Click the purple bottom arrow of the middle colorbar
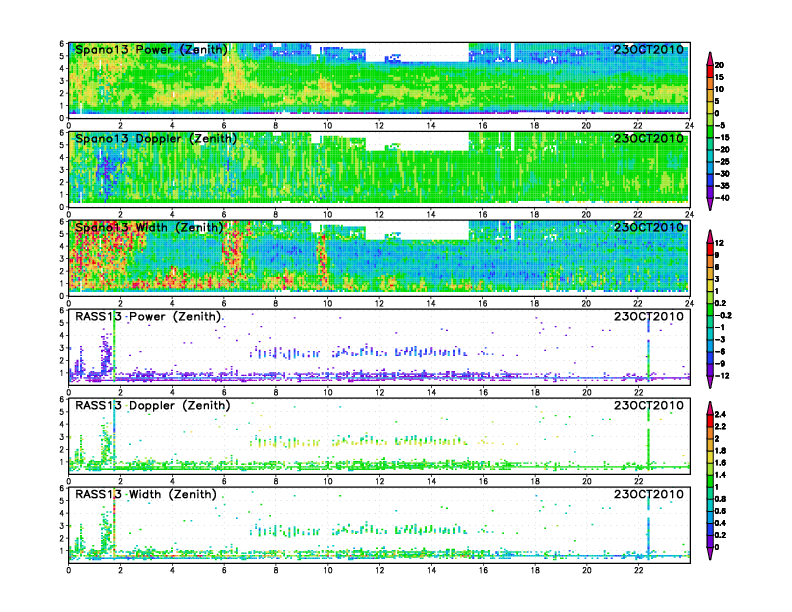This screenshot has height=612, width=792. (x=710, y=382)
